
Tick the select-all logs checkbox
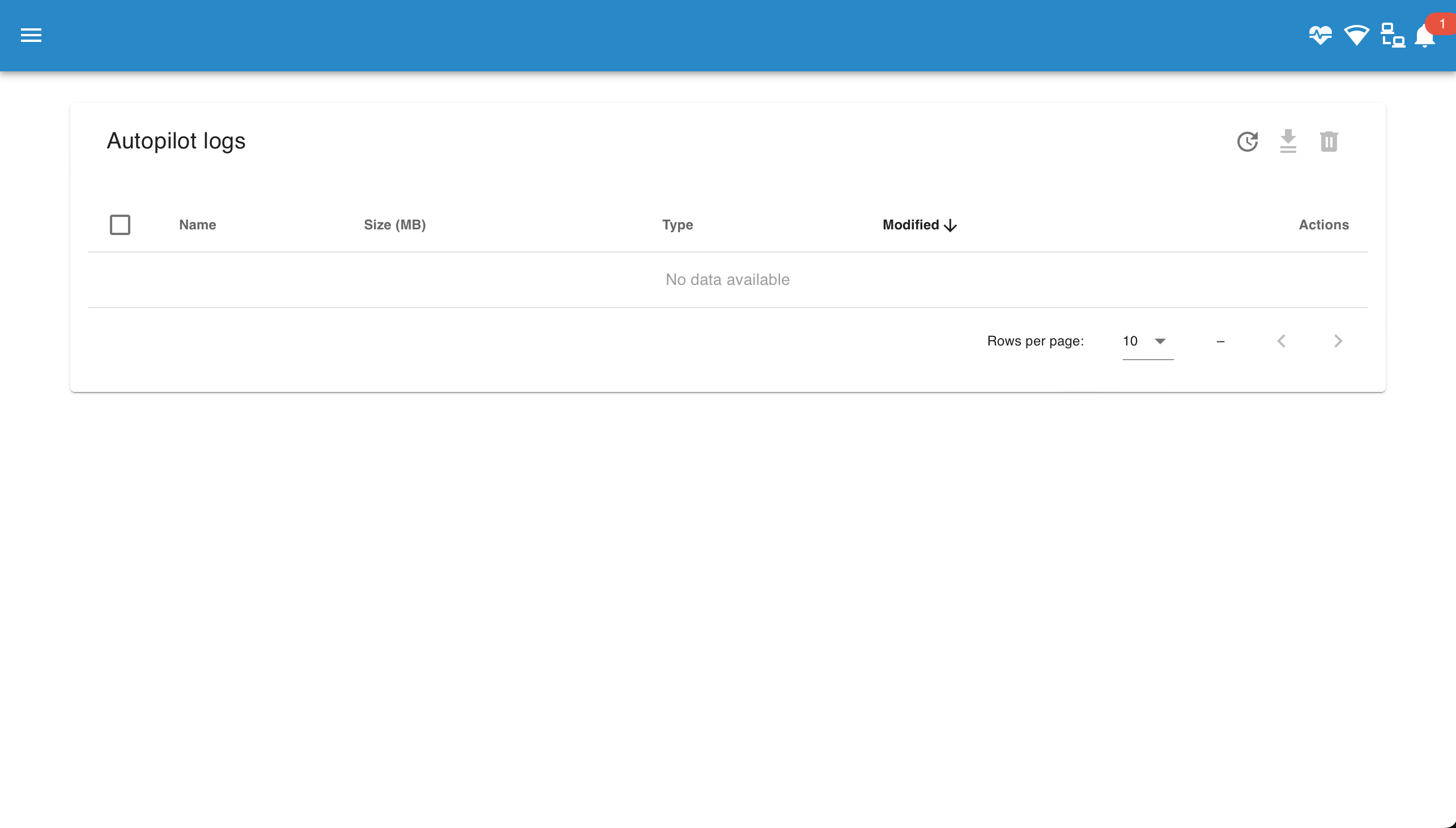pos(120,225)
